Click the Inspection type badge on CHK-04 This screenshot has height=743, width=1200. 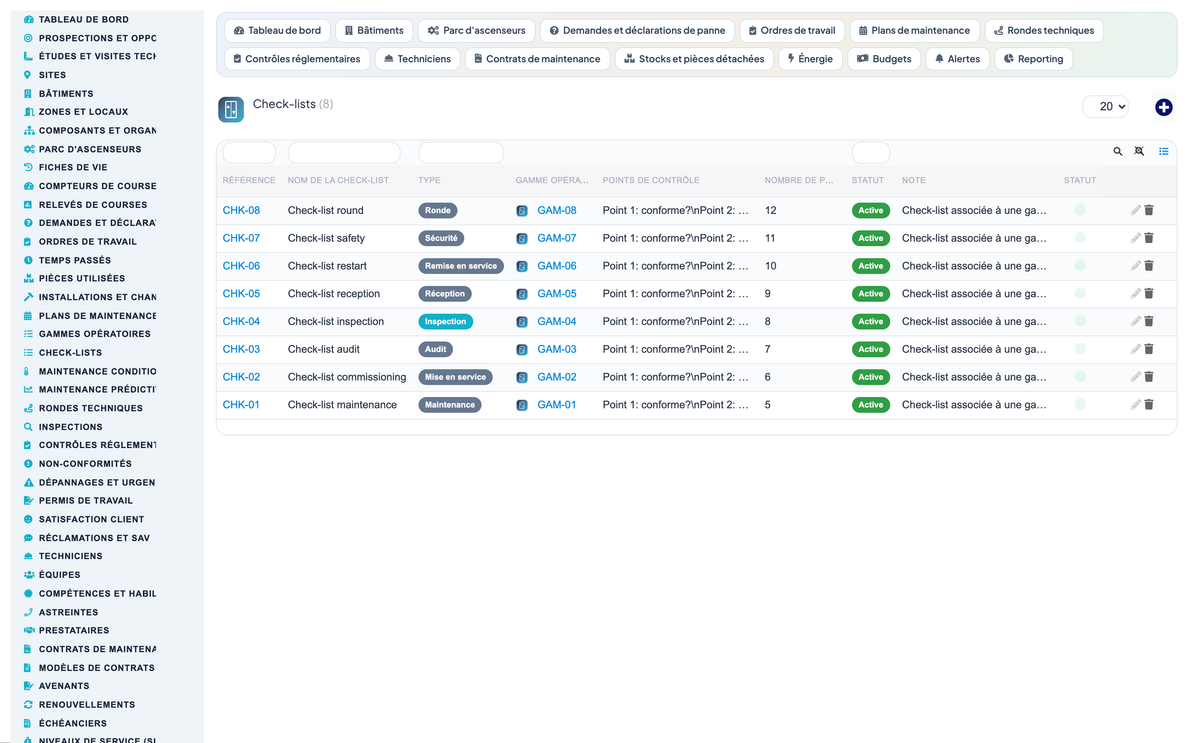click(x=445, y=321)
